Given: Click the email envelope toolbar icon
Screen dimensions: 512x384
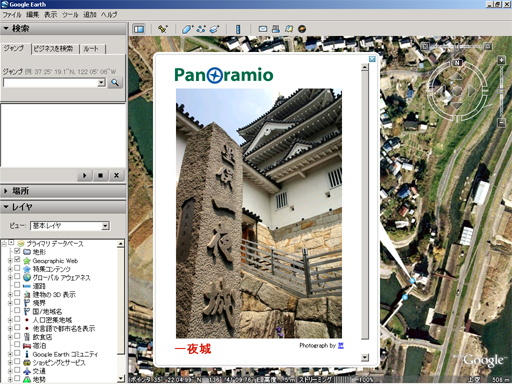Looking at the screenshot, I should click(x=263, y=29).
